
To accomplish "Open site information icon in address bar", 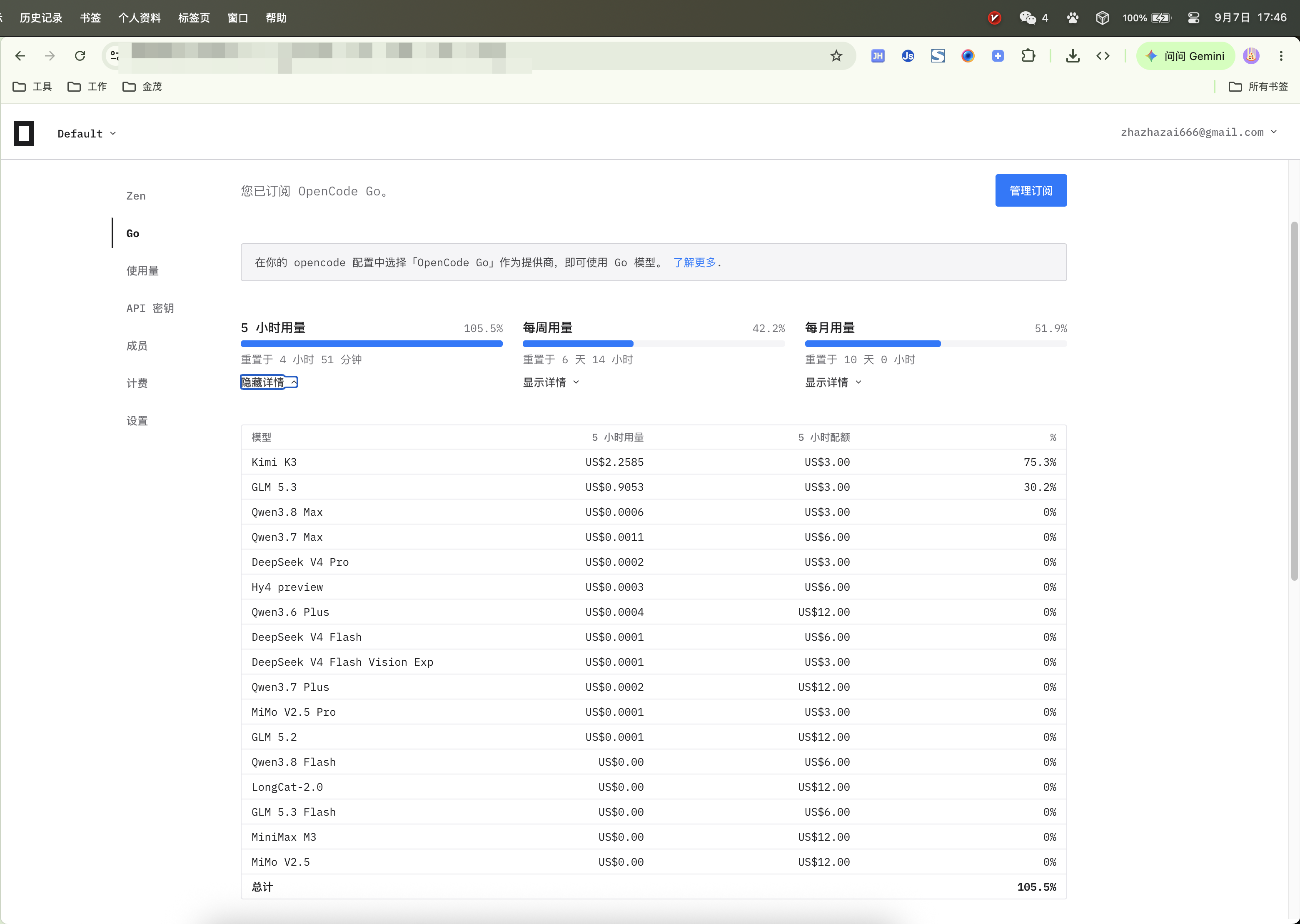I will (x=115, y=56).
